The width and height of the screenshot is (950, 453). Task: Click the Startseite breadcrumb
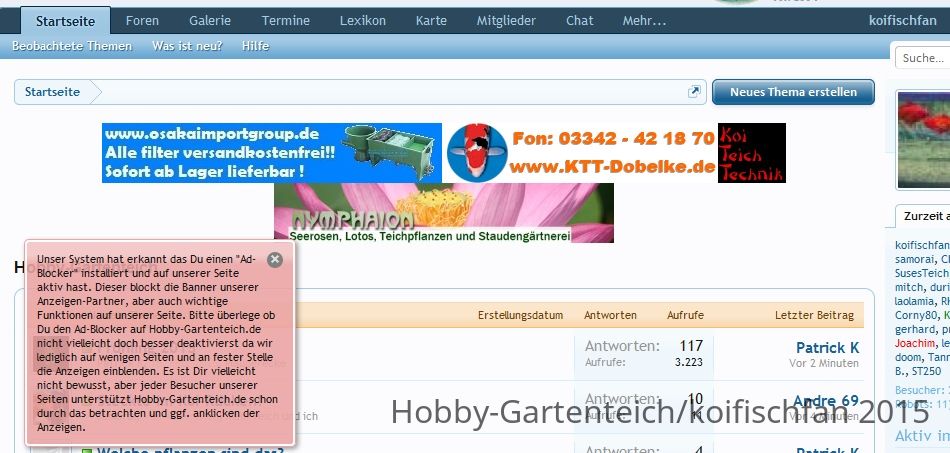(52, 92)
